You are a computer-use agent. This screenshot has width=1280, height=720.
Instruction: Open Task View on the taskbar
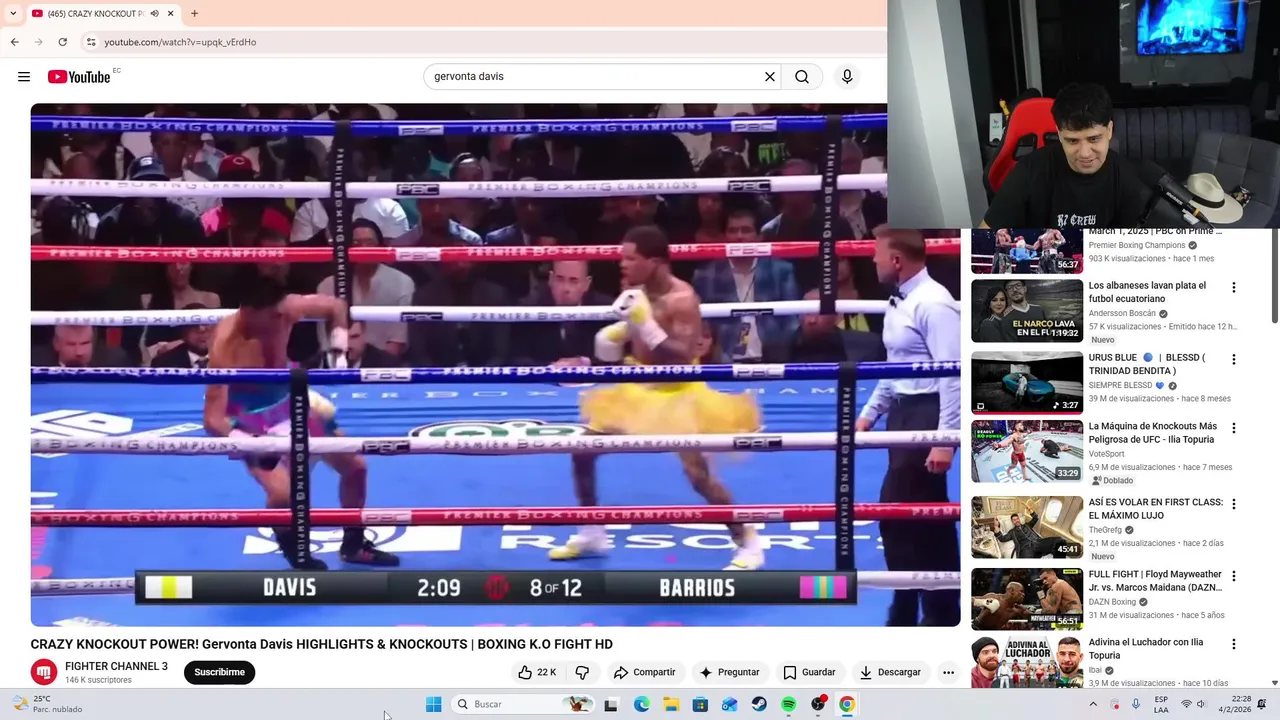pos(611,704)
